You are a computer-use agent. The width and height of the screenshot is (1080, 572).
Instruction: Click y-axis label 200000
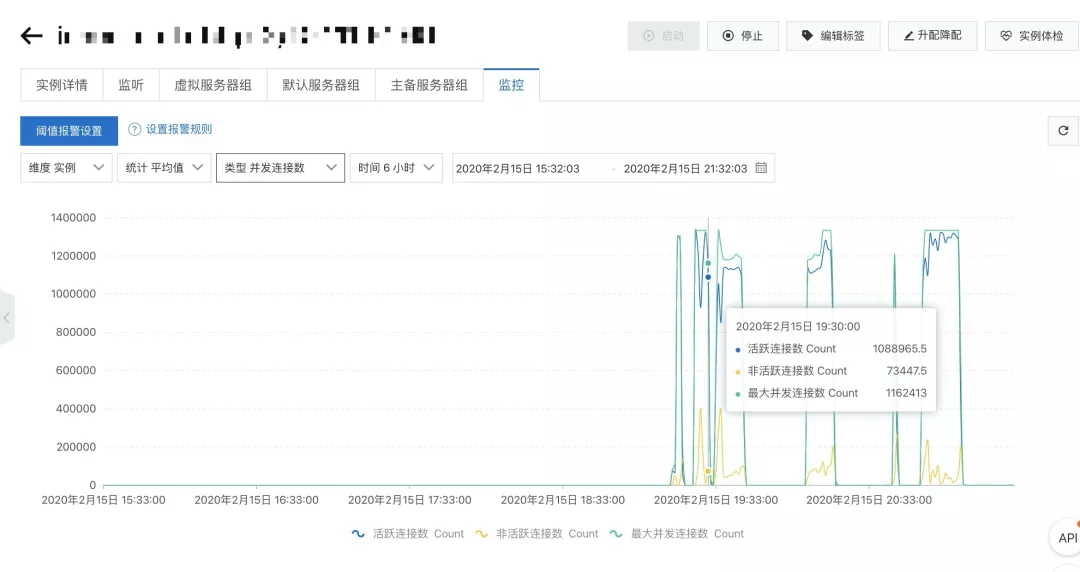76,447
